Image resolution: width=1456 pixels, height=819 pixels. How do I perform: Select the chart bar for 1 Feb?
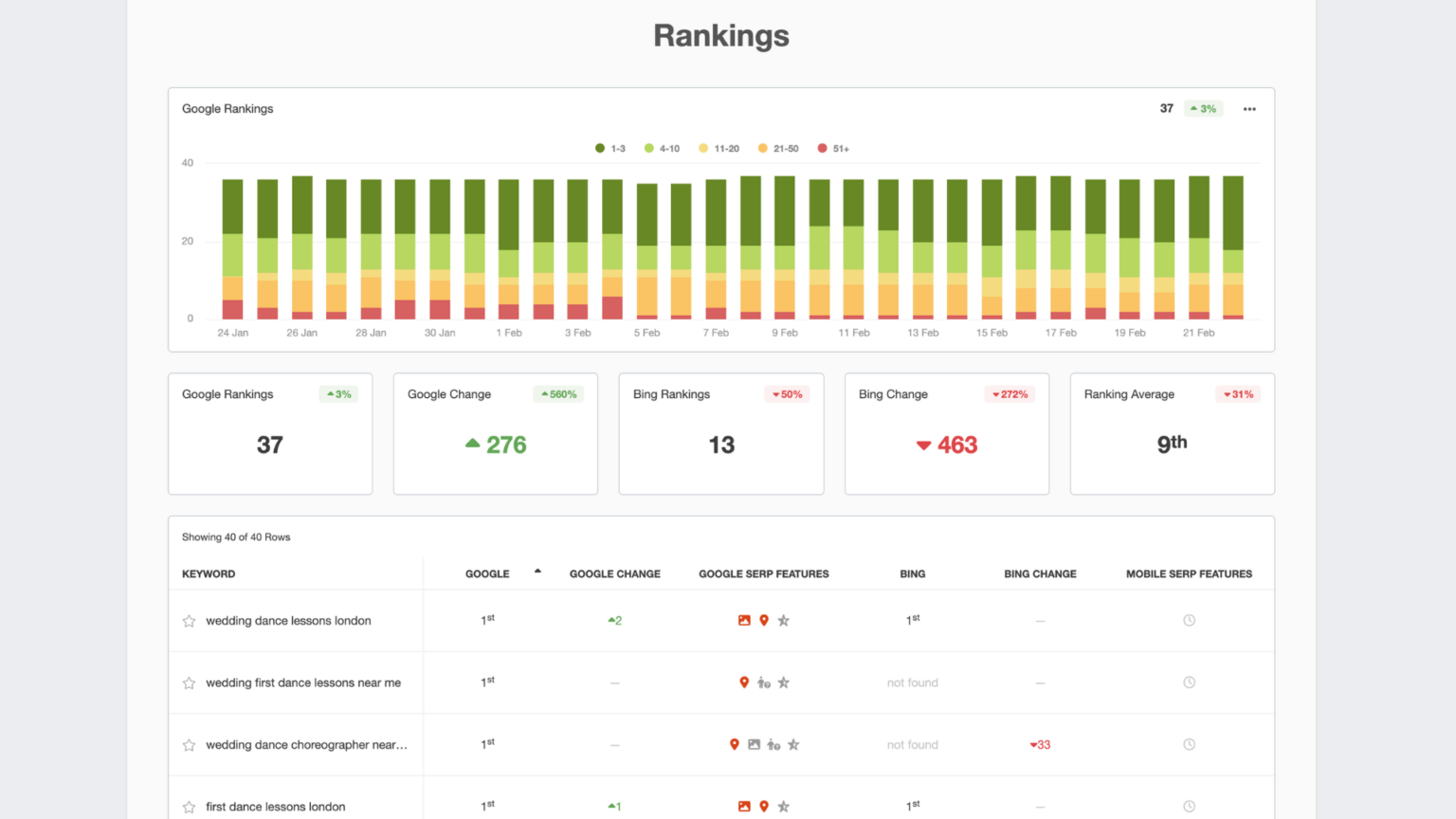coord(509,249)
